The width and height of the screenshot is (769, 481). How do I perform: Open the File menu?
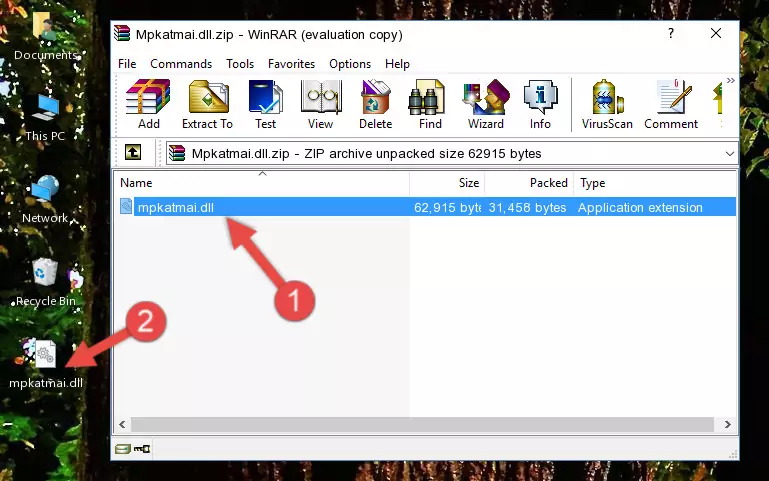pyautogui.click(x=127, y=64)
